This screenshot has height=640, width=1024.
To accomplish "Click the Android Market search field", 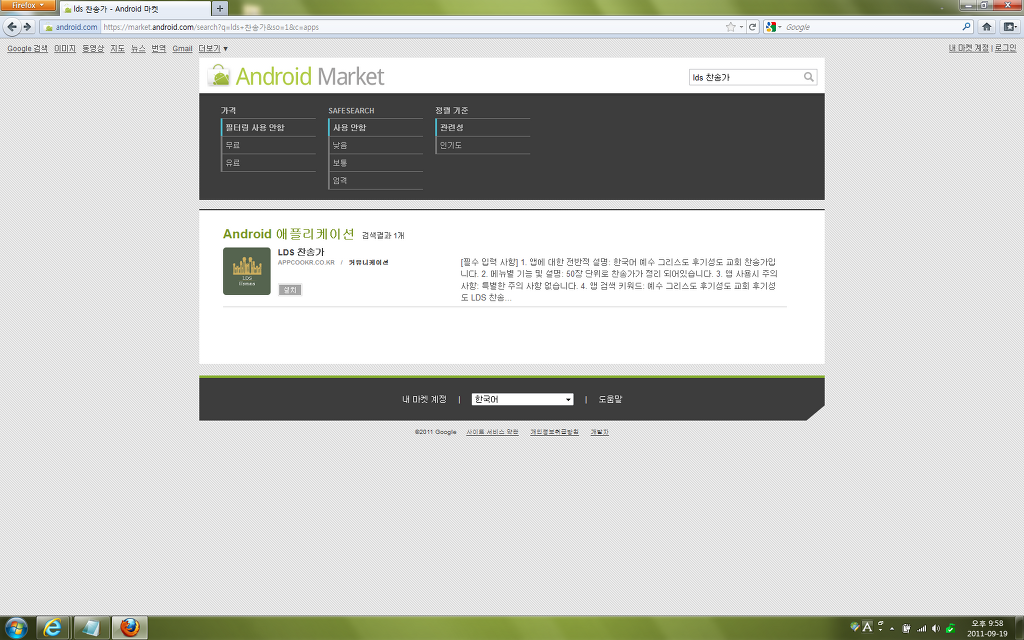I will click(746, 77).
